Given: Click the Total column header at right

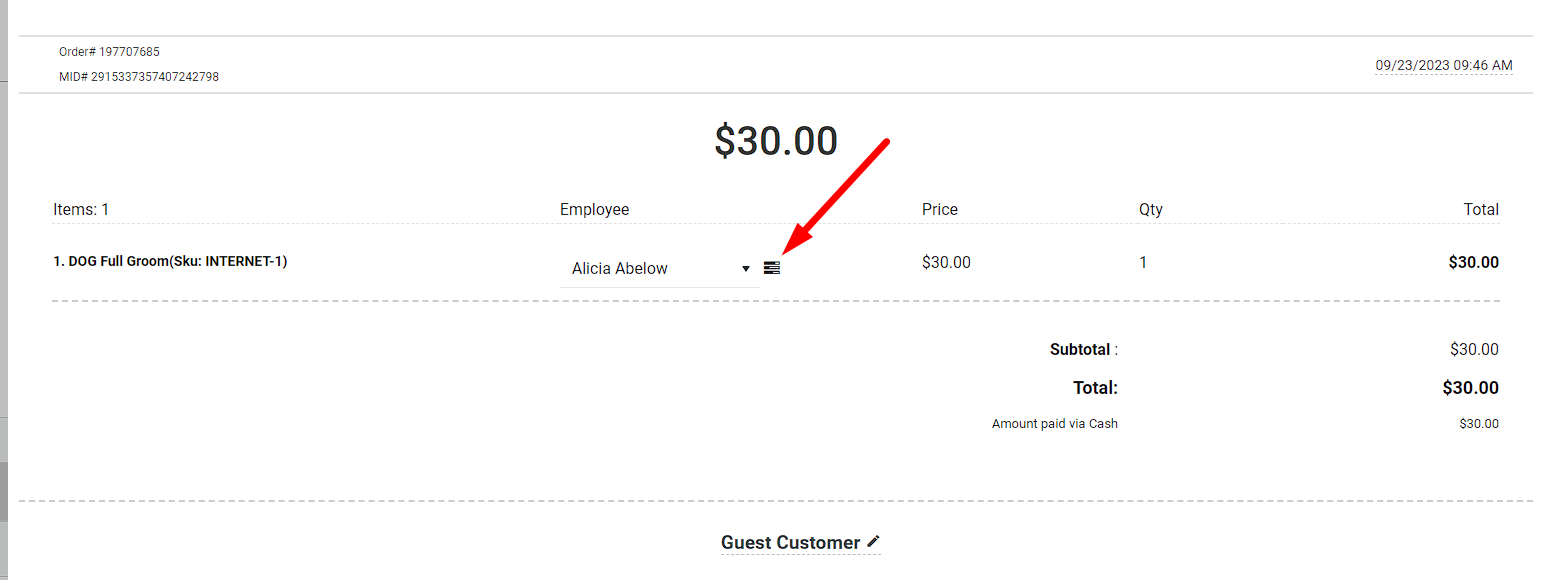Looking at the screenshot, I should [1481, 209].
